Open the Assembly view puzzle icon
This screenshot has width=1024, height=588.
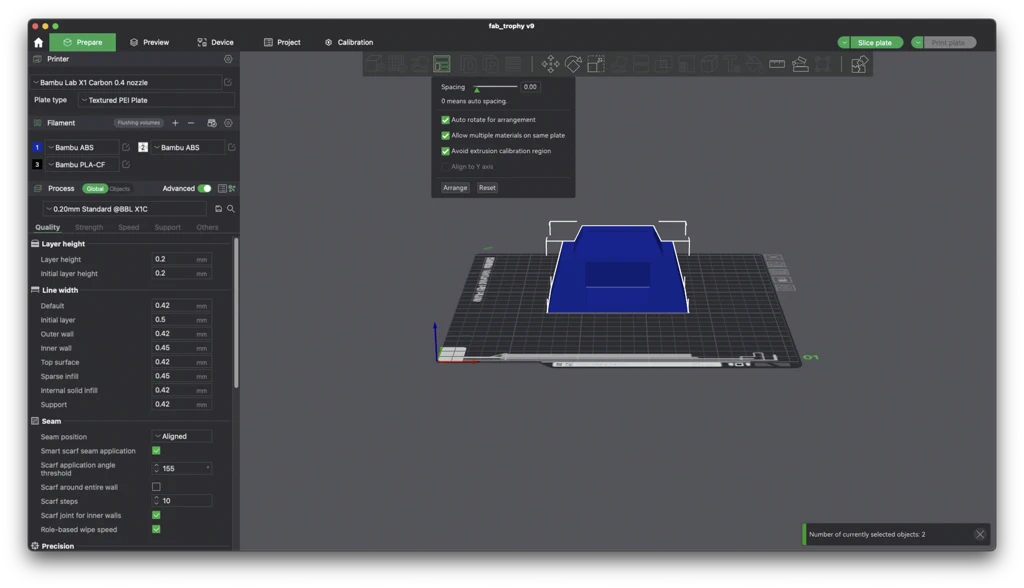click(x=859, y=64)
